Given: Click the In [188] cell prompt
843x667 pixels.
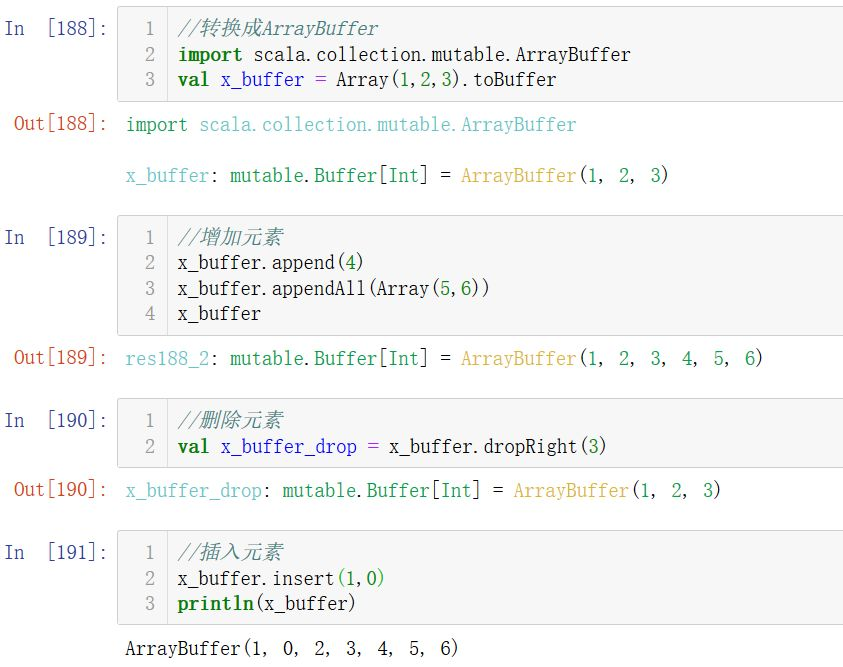Looking at the screenshot, I should (56, 28).
